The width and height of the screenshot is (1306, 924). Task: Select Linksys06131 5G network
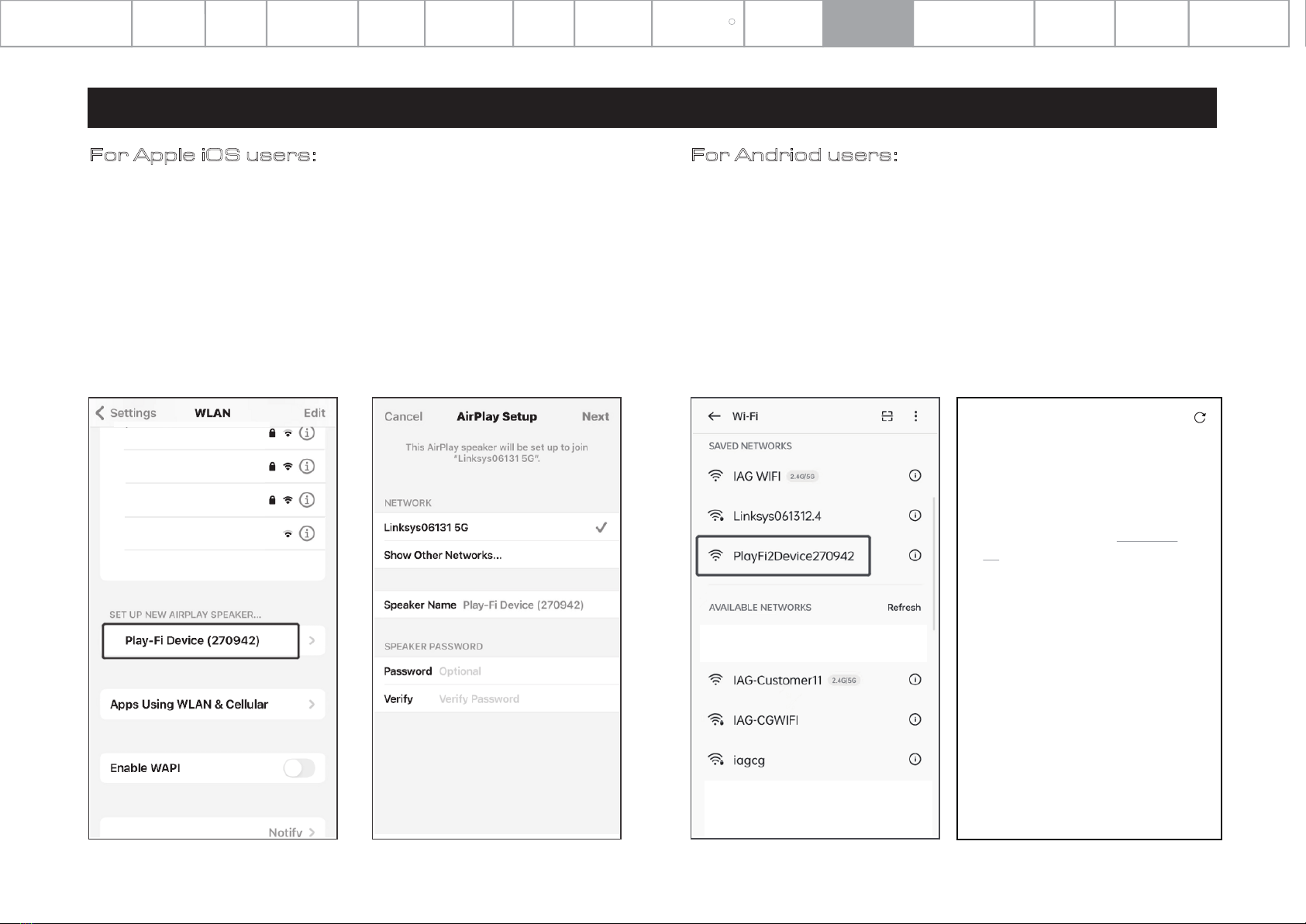click(497, 527)
